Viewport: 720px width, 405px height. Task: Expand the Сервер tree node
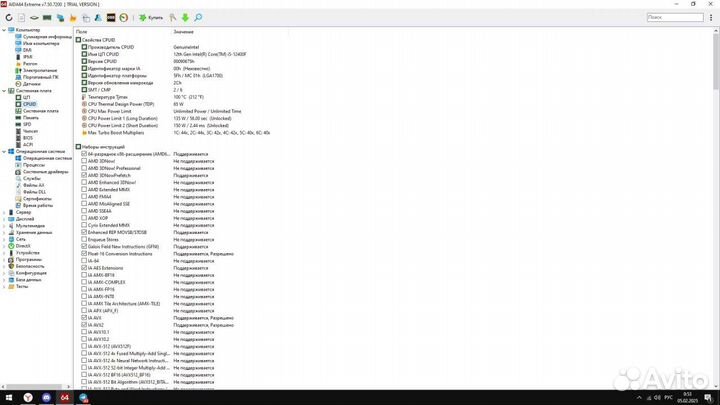click(x=4, y=212)
